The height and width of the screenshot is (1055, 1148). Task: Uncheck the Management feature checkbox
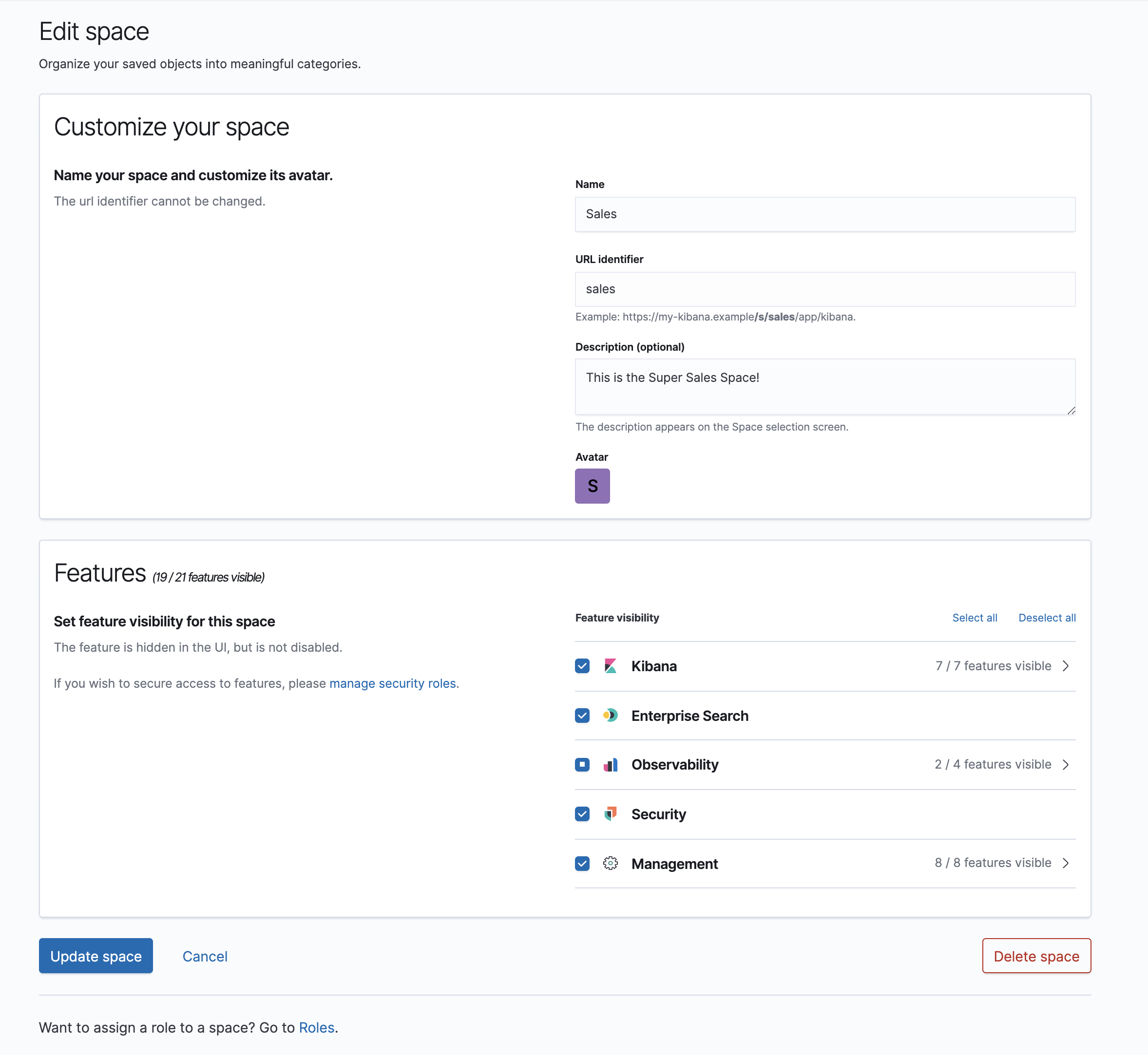click(x=582, y=863)
